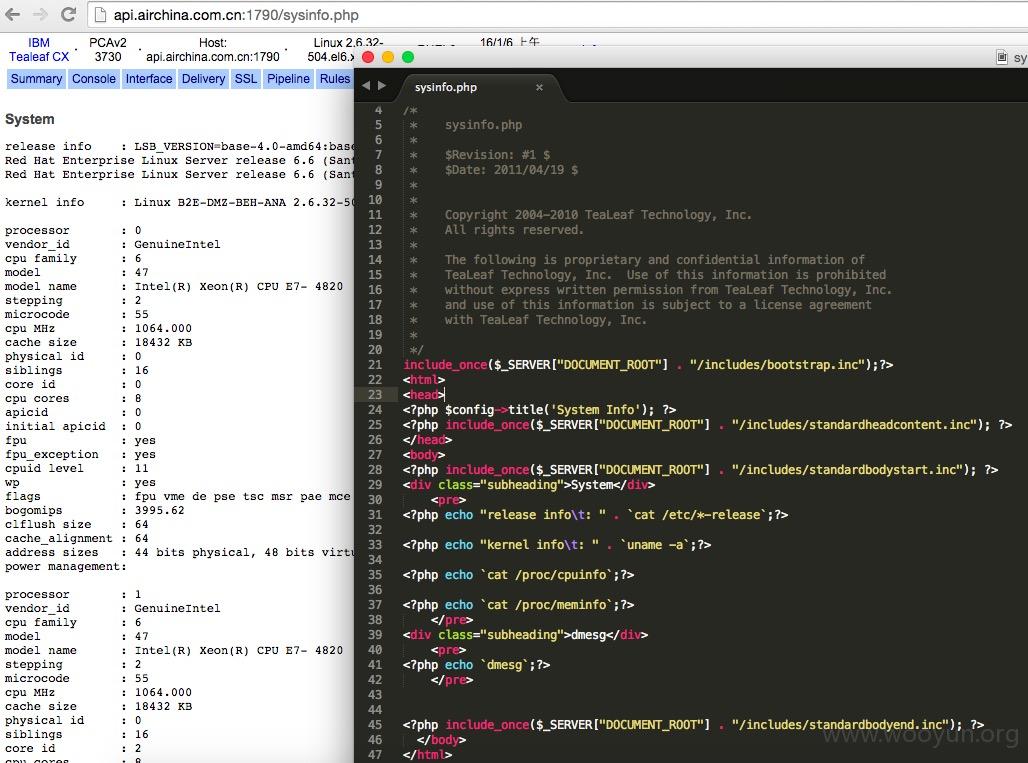Click the standardbodyend.inc path on line 45
Screen dimensions: 1028x763
click(x=840, y=724)
